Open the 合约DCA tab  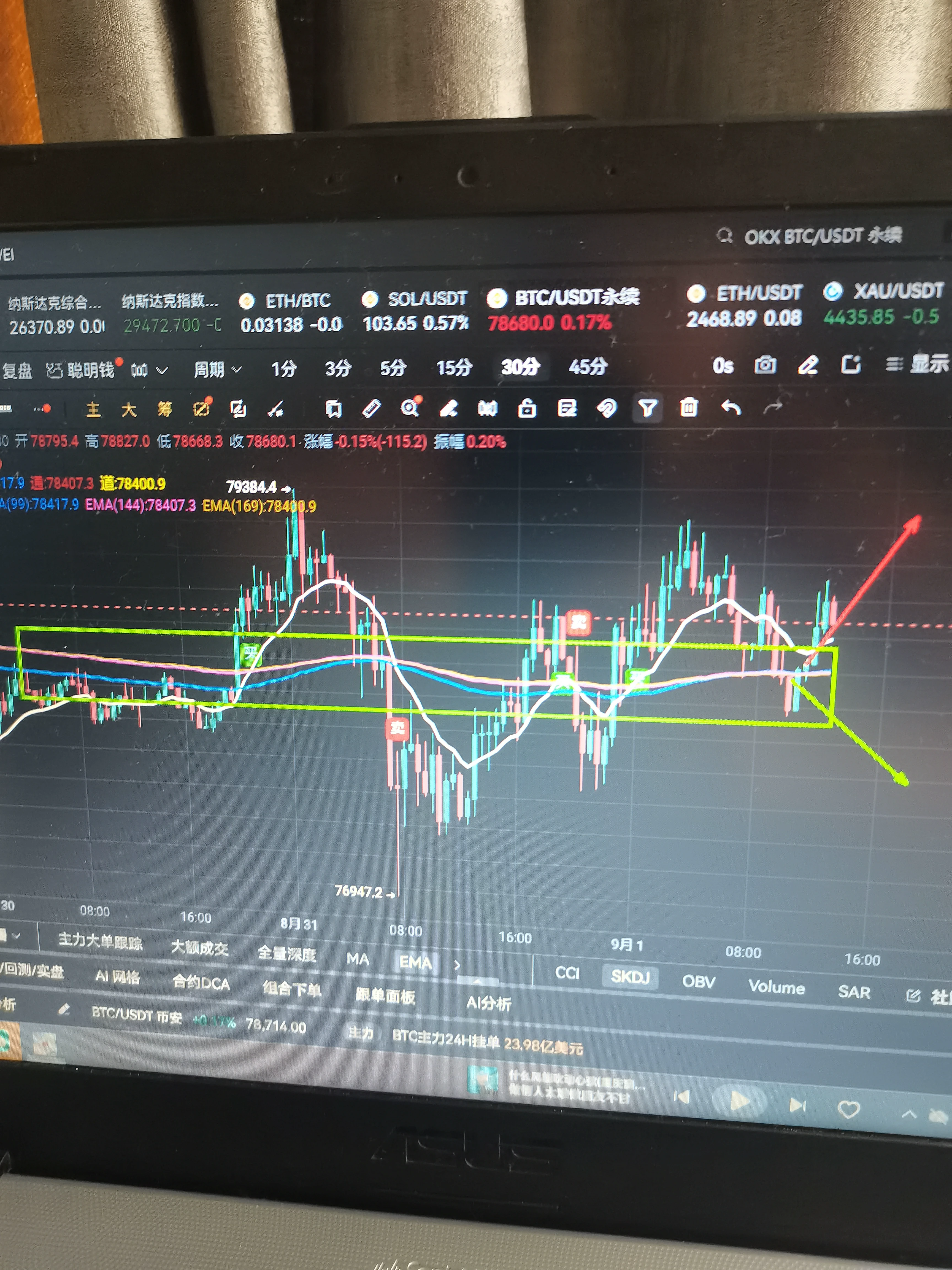(x=201, y=982)
